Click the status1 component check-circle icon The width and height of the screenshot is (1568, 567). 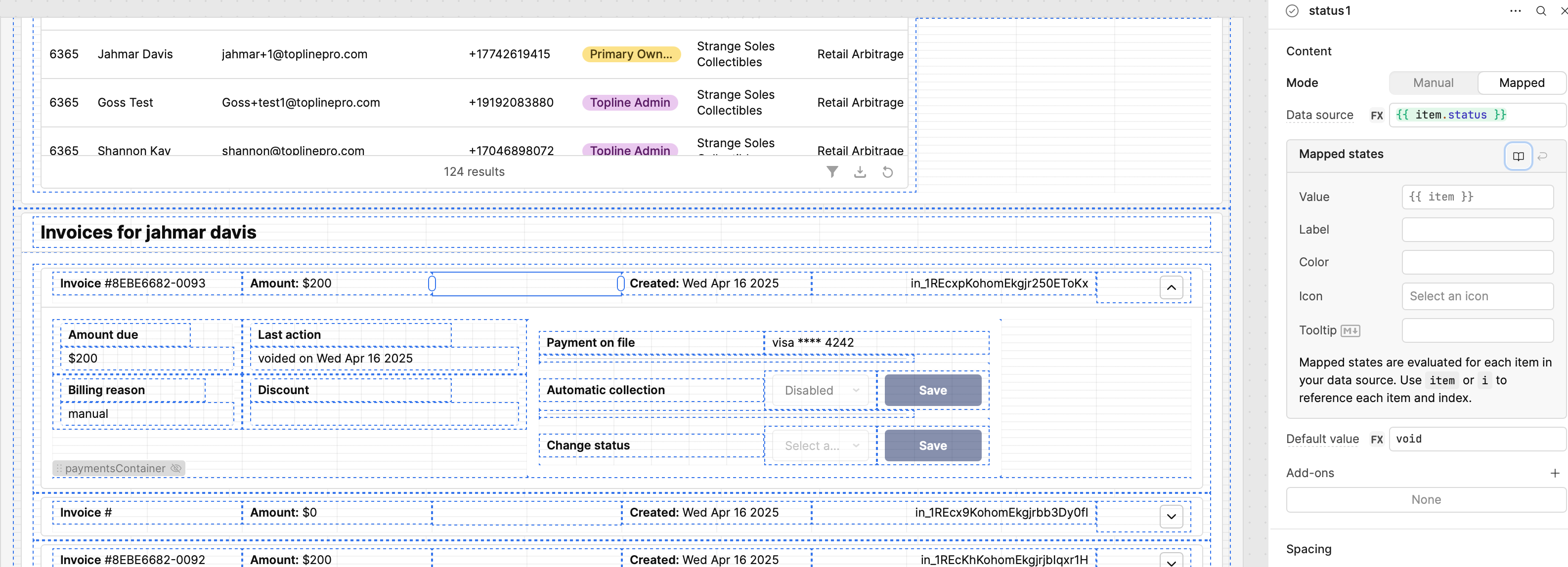click(x=1292, y=11)
